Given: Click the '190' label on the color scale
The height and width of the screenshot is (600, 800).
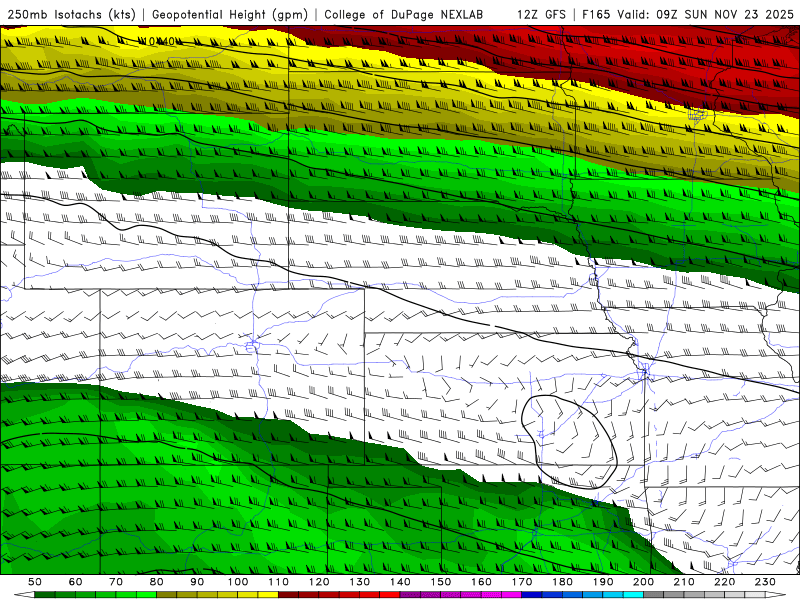Looking at the screenshot, I should tap(603, 582).
